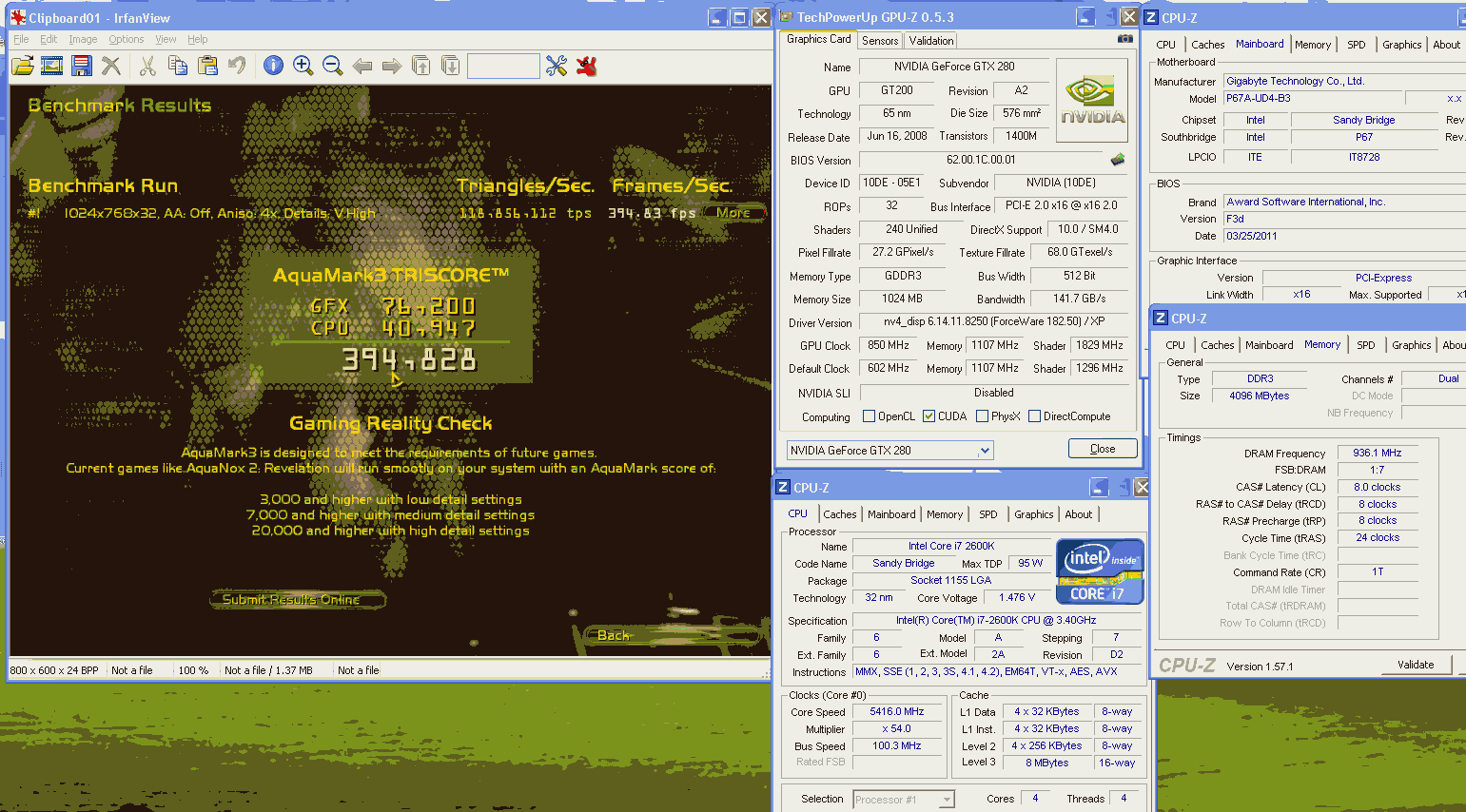
Task: Switch to the Sensors tab in GPU-Z
Action: [880, 41]
